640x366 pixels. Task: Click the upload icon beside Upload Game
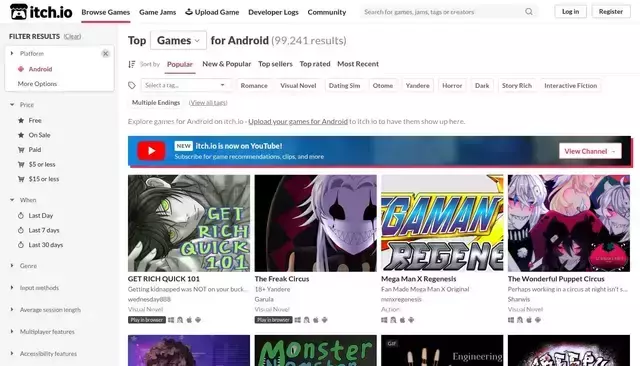pos(189,12)
